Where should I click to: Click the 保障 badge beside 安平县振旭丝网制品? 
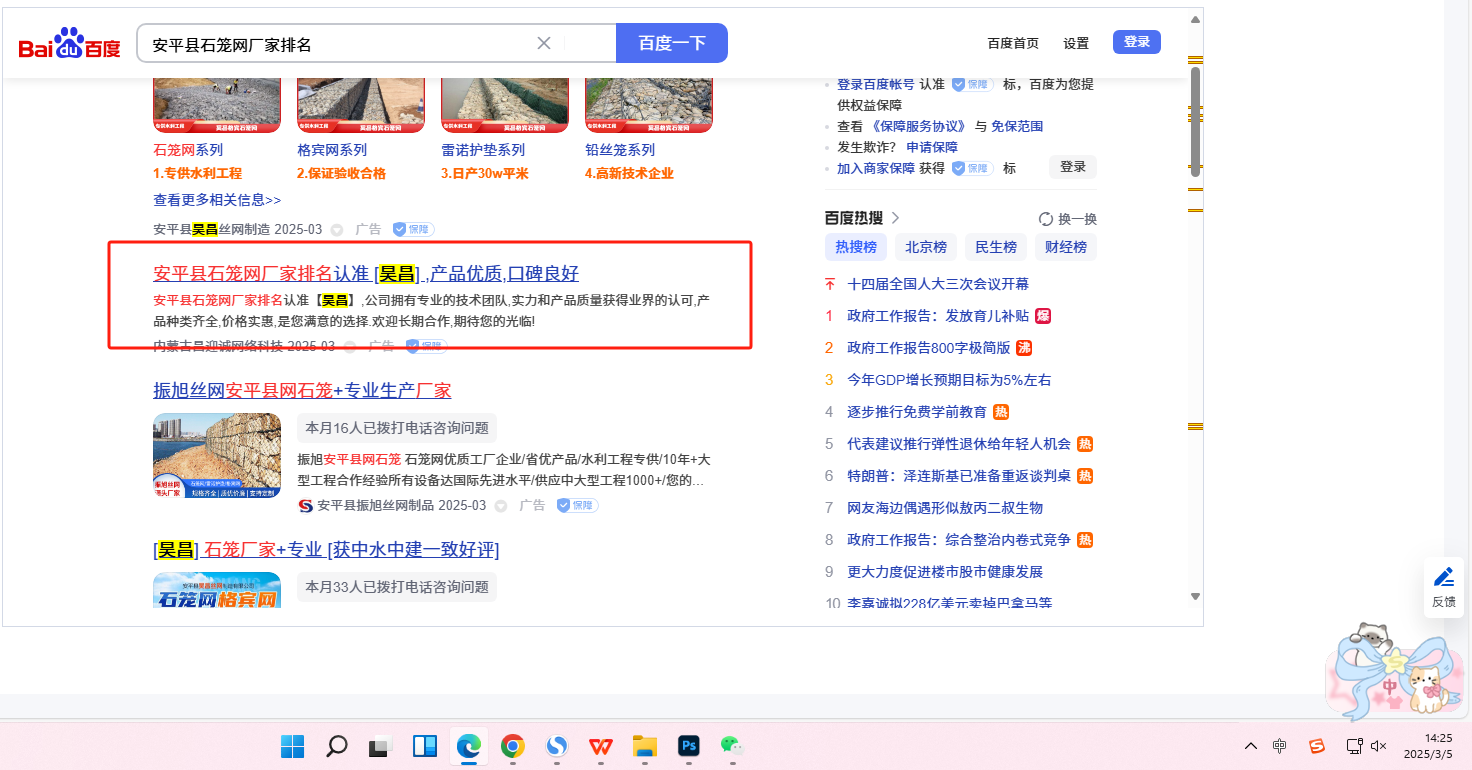[577, 505]
